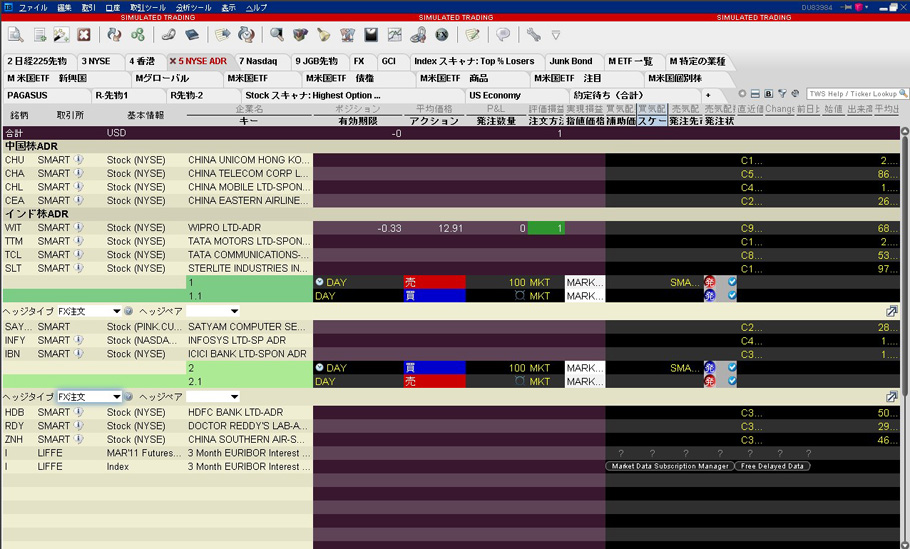Viewport: 910px width, 549px height.
Task: Click the Free Delayed Data button
Action: pyautogui.click(x=772, y=466)
